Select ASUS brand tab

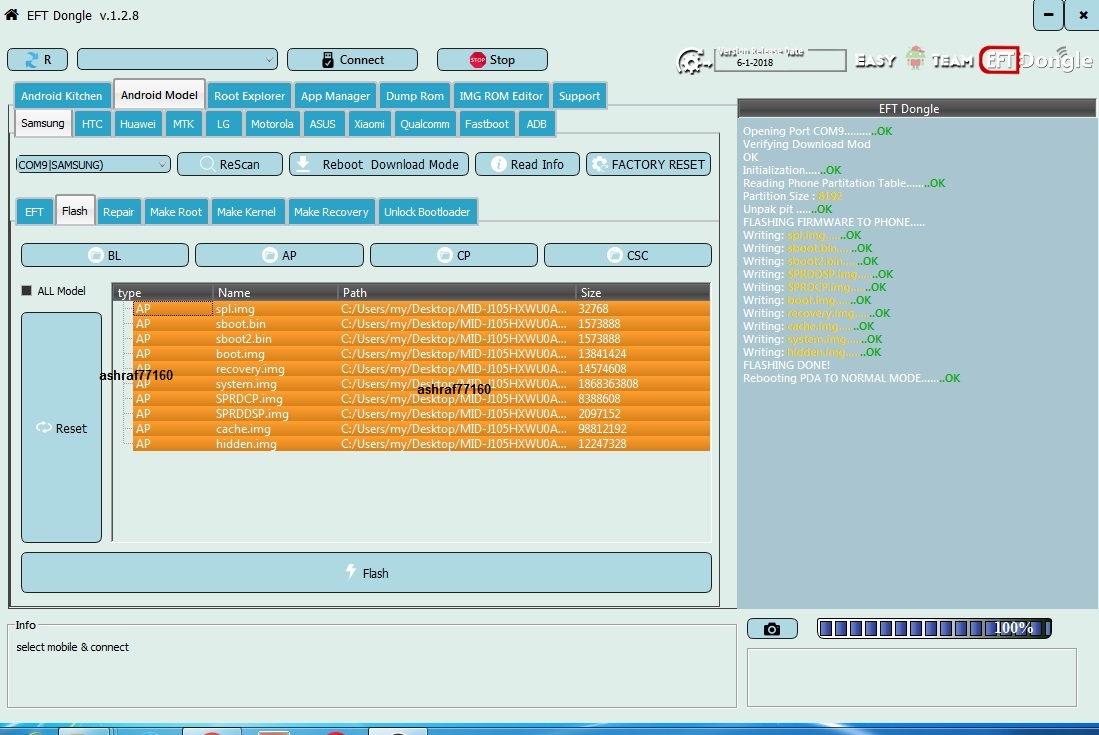point(322,124)
